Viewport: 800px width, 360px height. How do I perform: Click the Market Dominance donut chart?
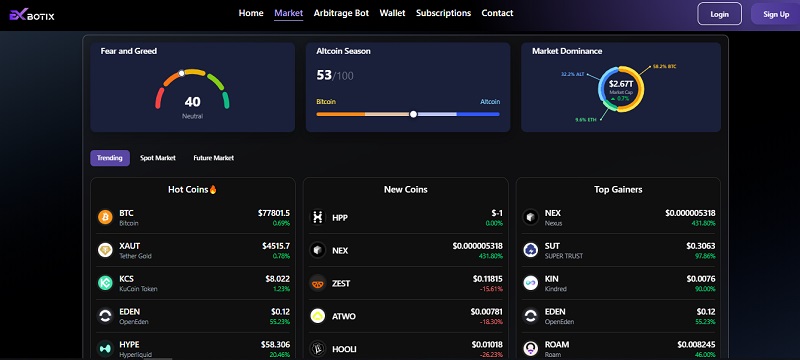tap(620, 89)
